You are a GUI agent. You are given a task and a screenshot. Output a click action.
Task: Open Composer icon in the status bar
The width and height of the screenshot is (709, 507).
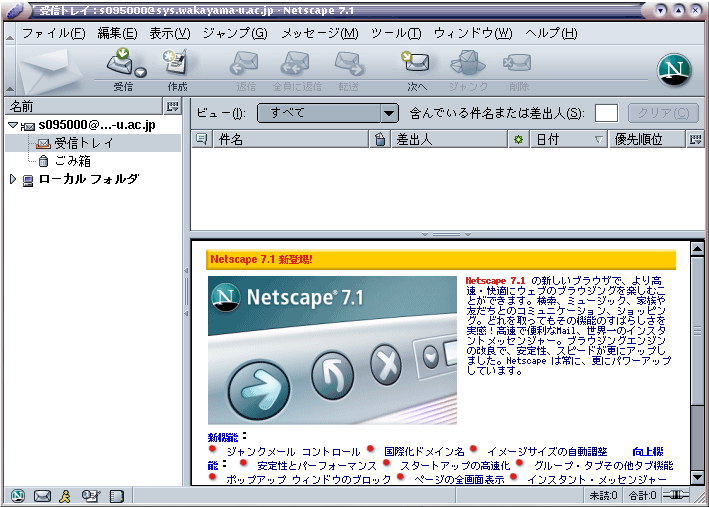91,496
